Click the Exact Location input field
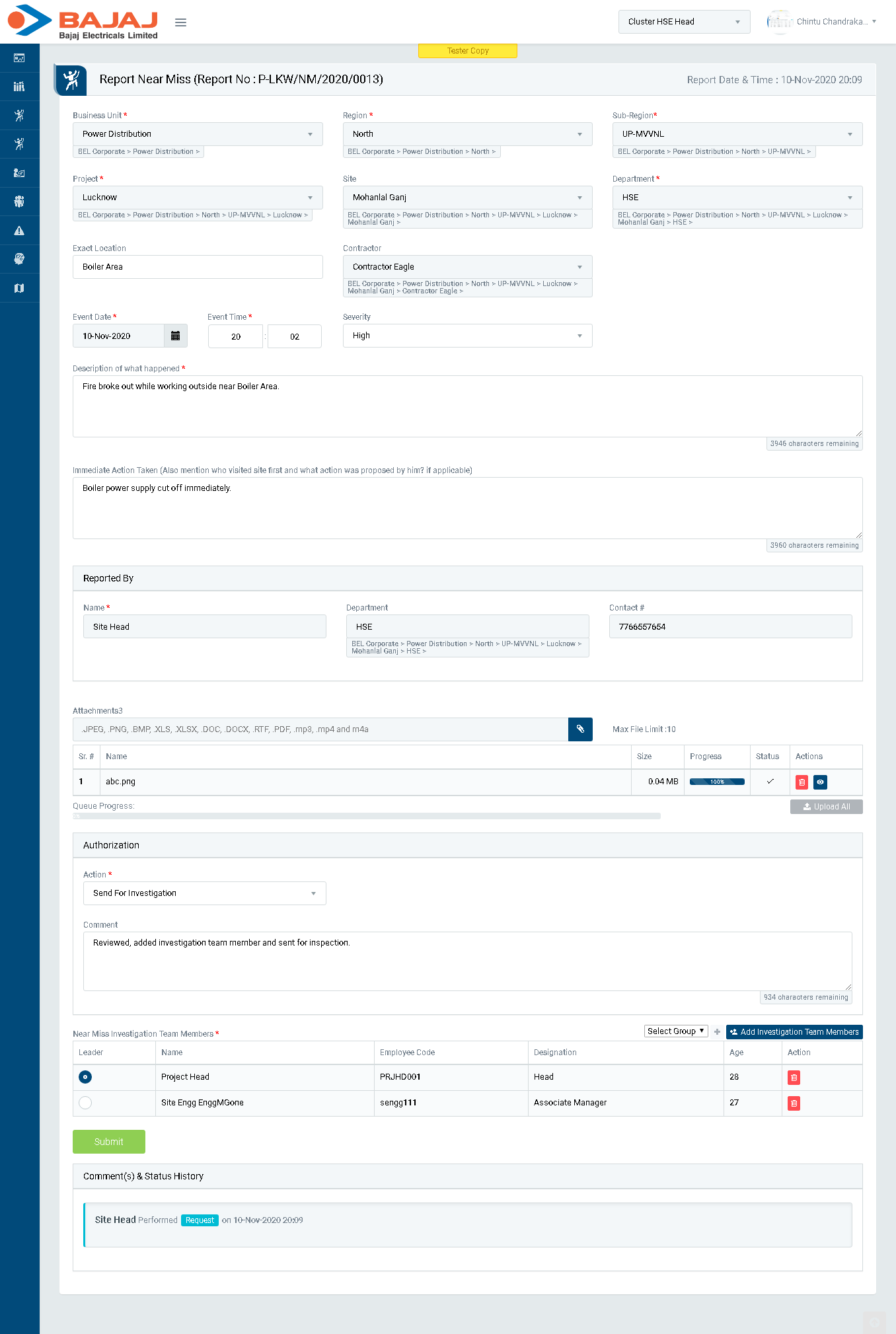Image resolution: width=896 pixels, height=1334 pixels. 198,267
